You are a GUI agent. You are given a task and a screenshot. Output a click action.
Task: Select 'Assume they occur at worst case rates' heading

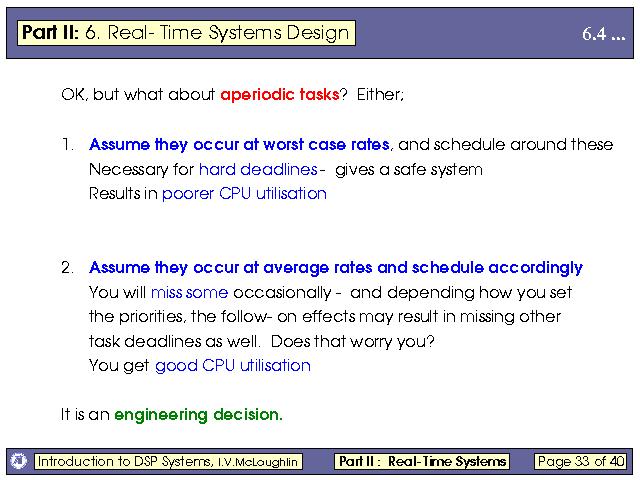point(239,144)
